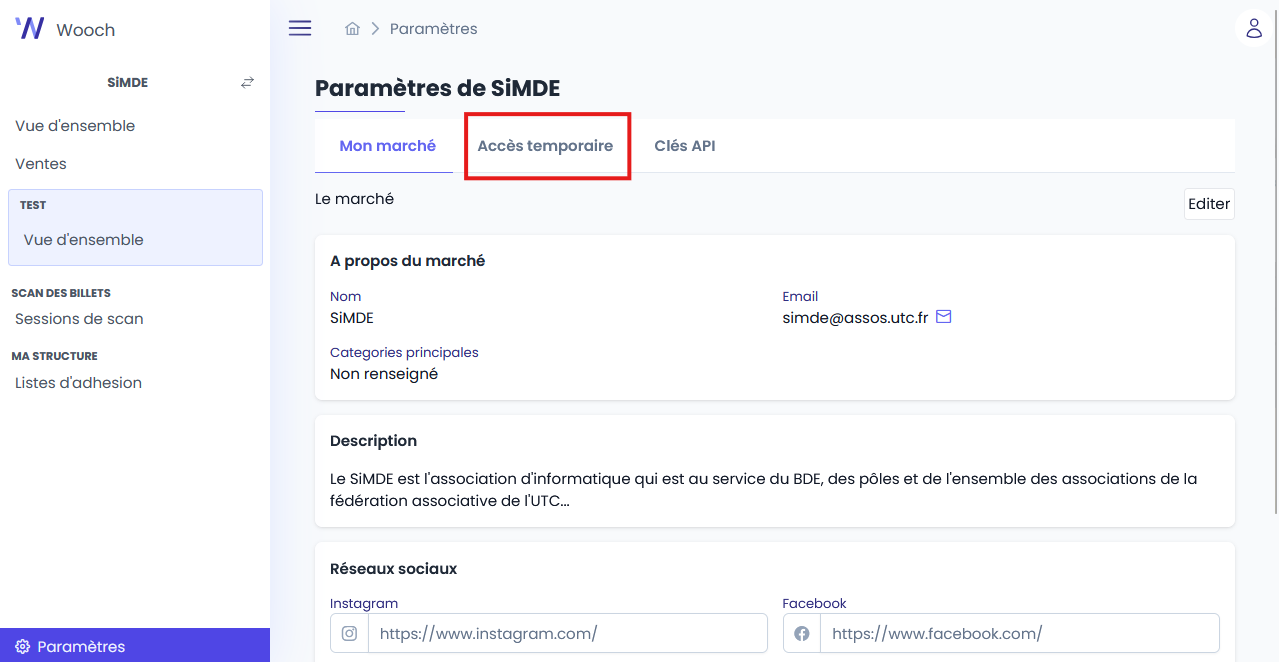The image size is (1279, 662).
Task: Click the switch organization arrows icon
Action: point(247,83)
